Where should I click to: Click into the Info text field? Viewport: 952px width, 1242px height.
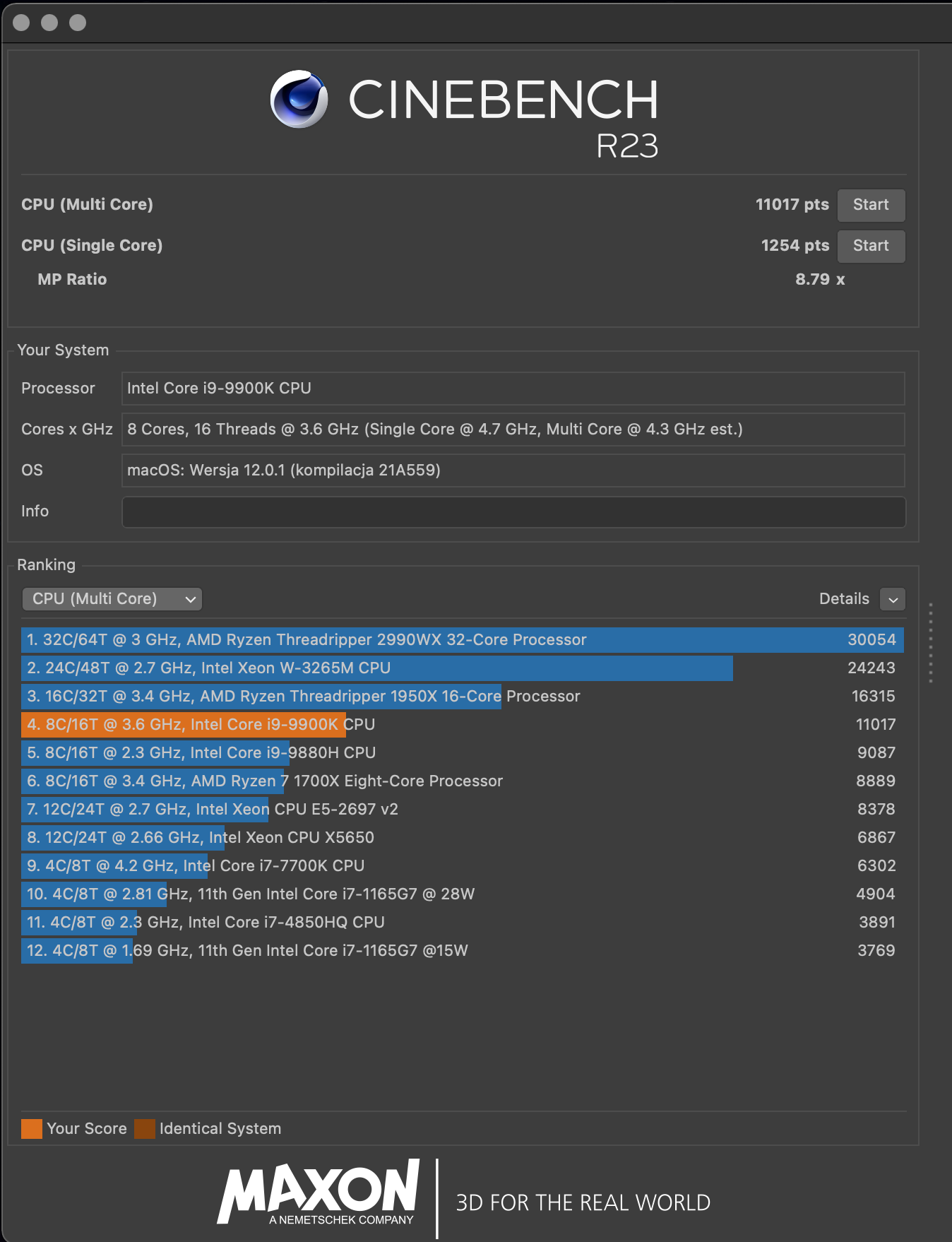tap(513, 511)
